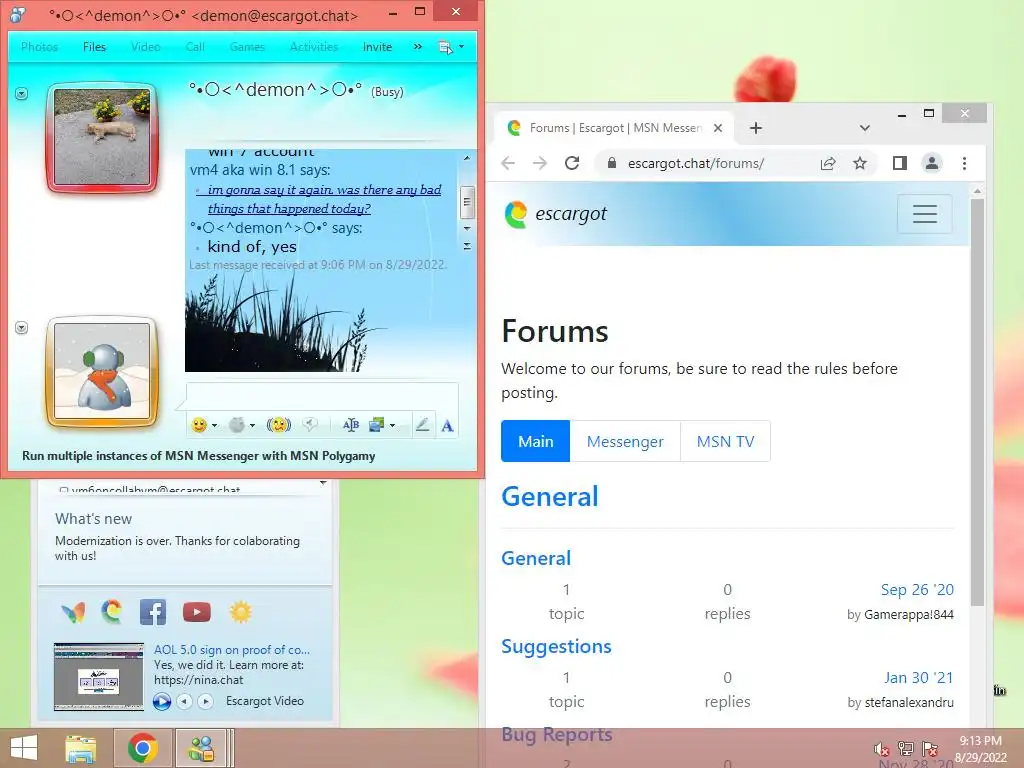Toggle the escargot hamburger navigation menu
This screenshot has height=768, width=1024.
[925, 214]
